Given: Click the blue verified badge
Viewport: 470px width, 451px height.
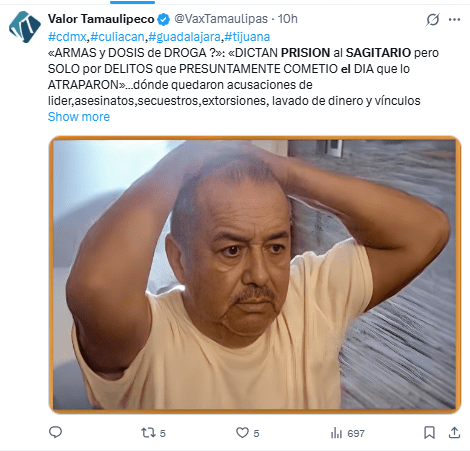Looking at the screenshot, I should coord(163,19).
